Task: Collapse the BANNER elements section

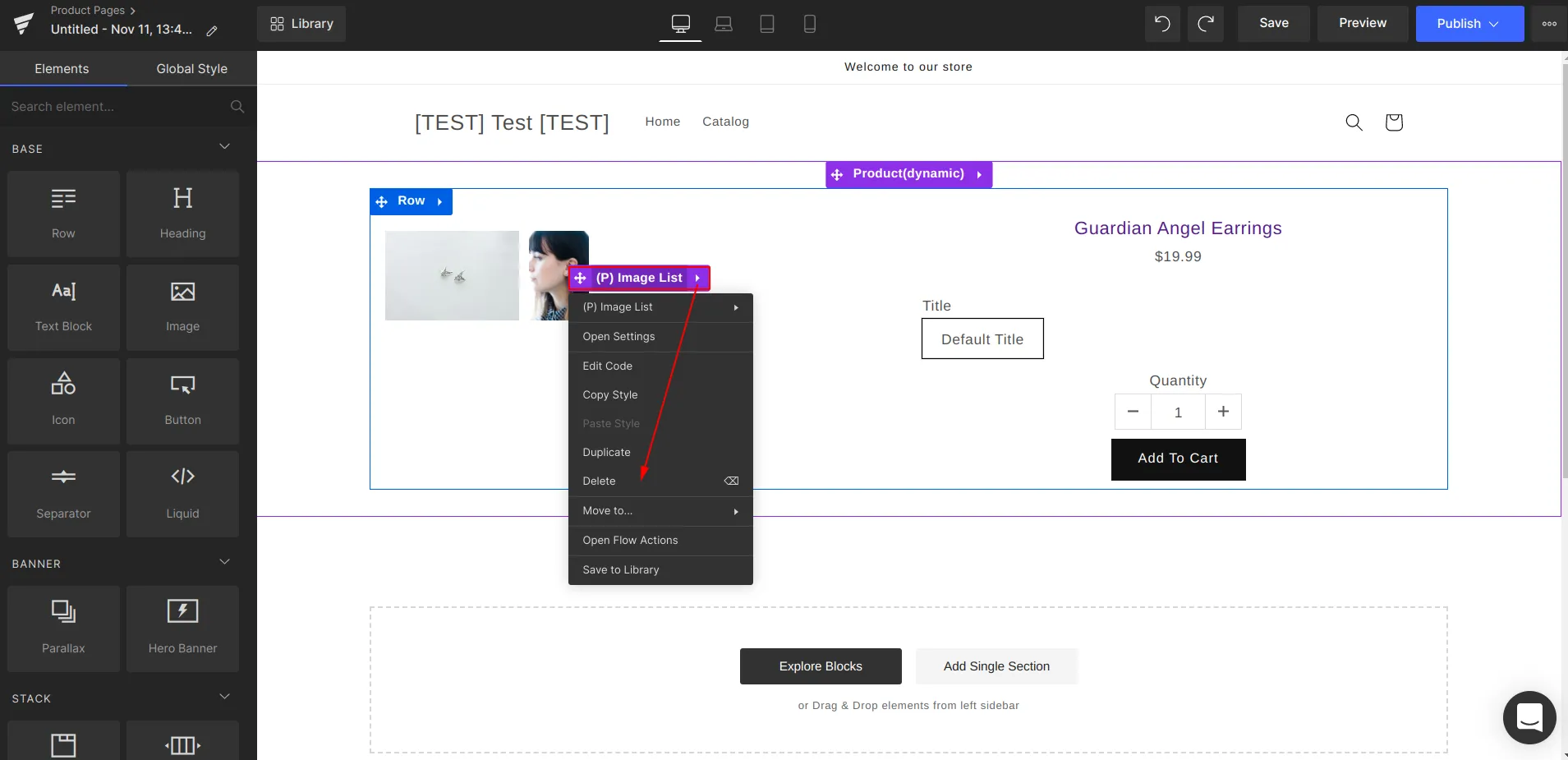Action: (224, 563)
